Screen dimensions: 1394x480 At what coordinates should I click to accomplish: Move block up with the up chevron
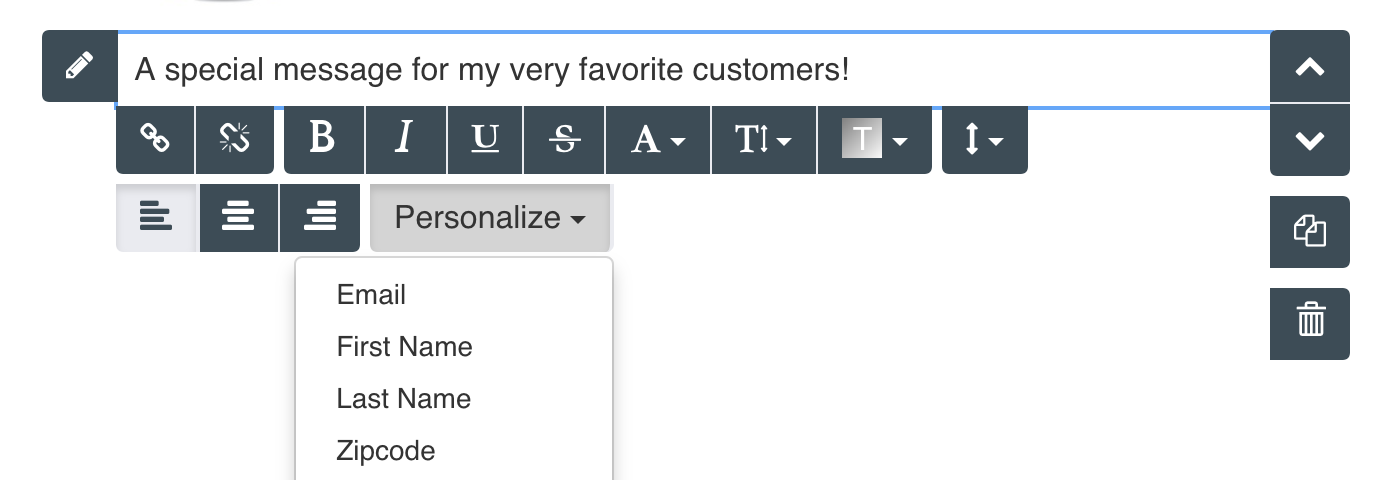[1309, 67]
